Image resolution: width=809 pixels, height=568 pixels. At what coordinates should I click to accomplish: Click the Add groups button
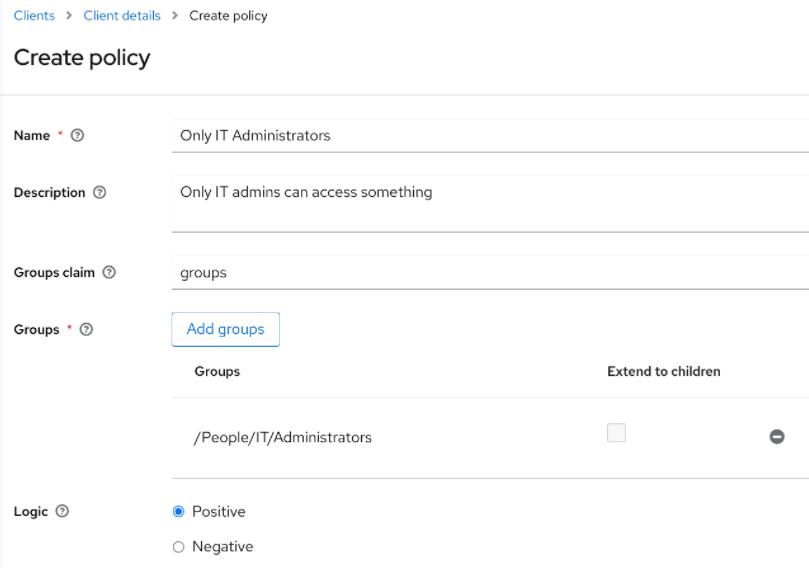[225, 329]
